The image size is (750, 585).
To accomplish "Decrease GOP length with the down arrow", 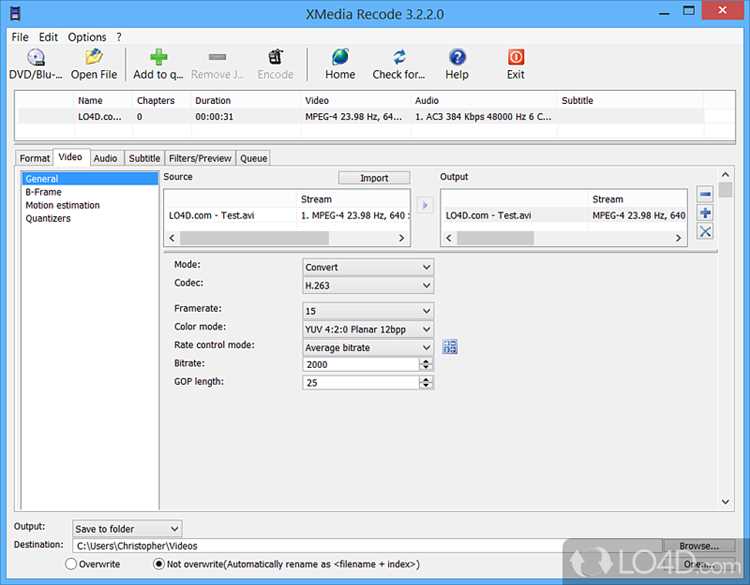I will point(425,386).
